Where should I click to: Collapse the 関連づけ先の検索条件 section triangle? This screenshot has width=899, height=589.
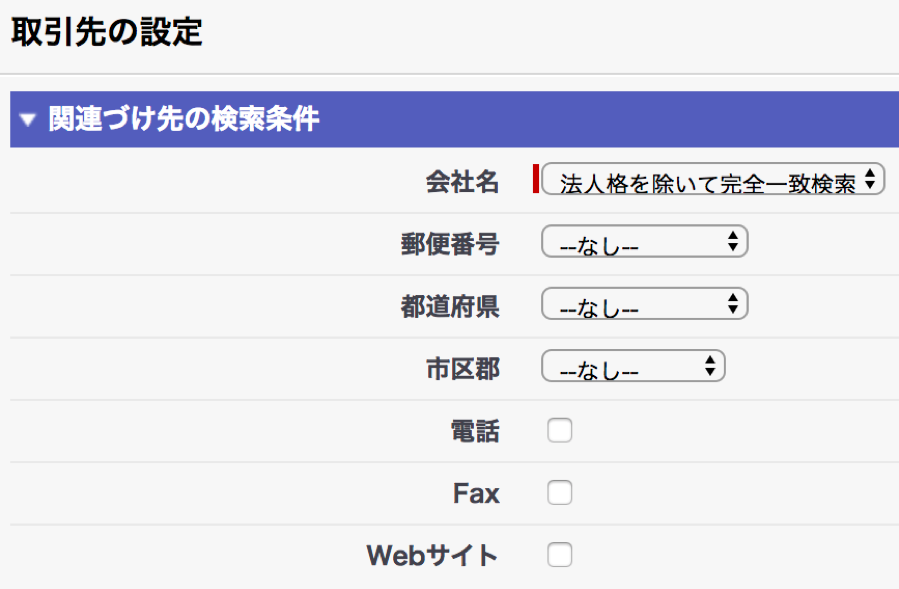click(x=28, y=121)
